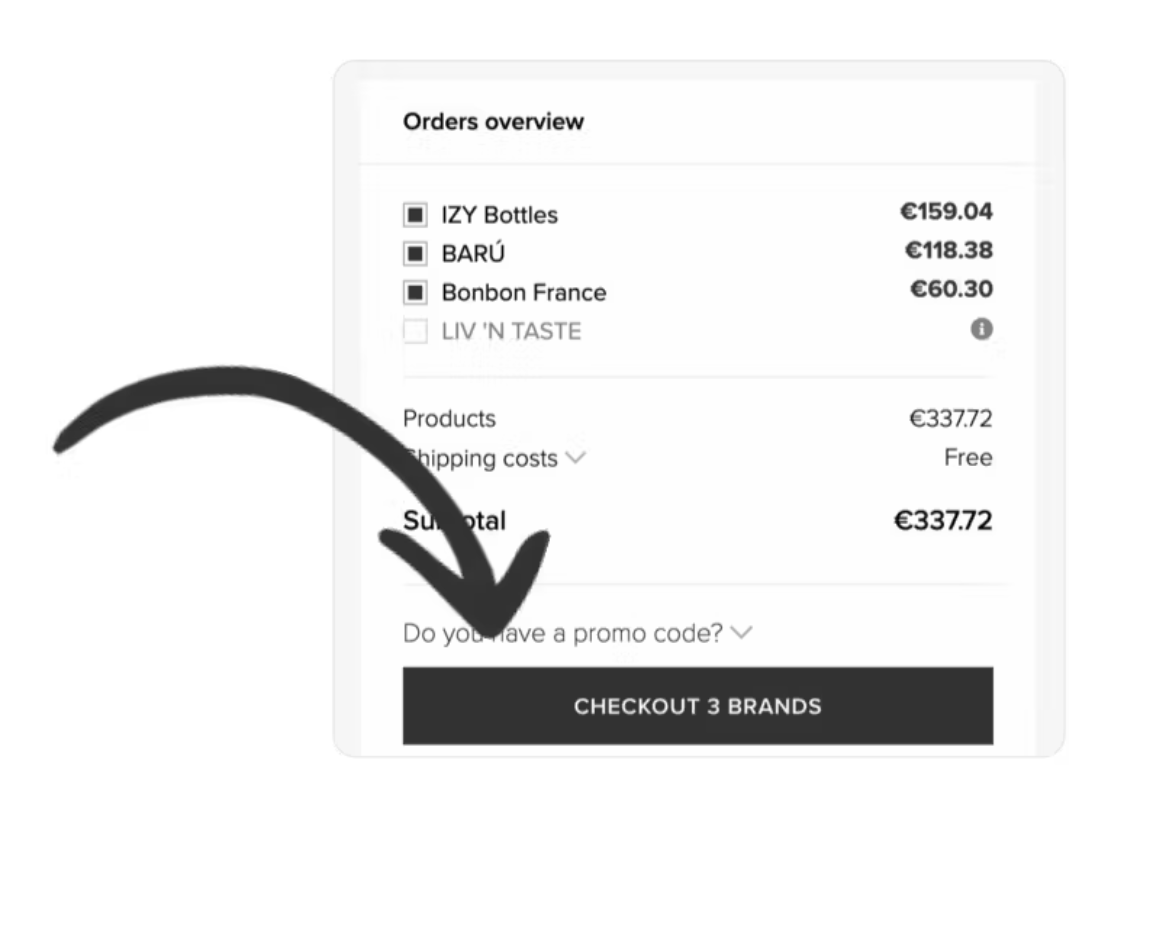Click the €60.30 Bonbon France amount
The width and height of the screenshot is (1150, 934).
951,289
